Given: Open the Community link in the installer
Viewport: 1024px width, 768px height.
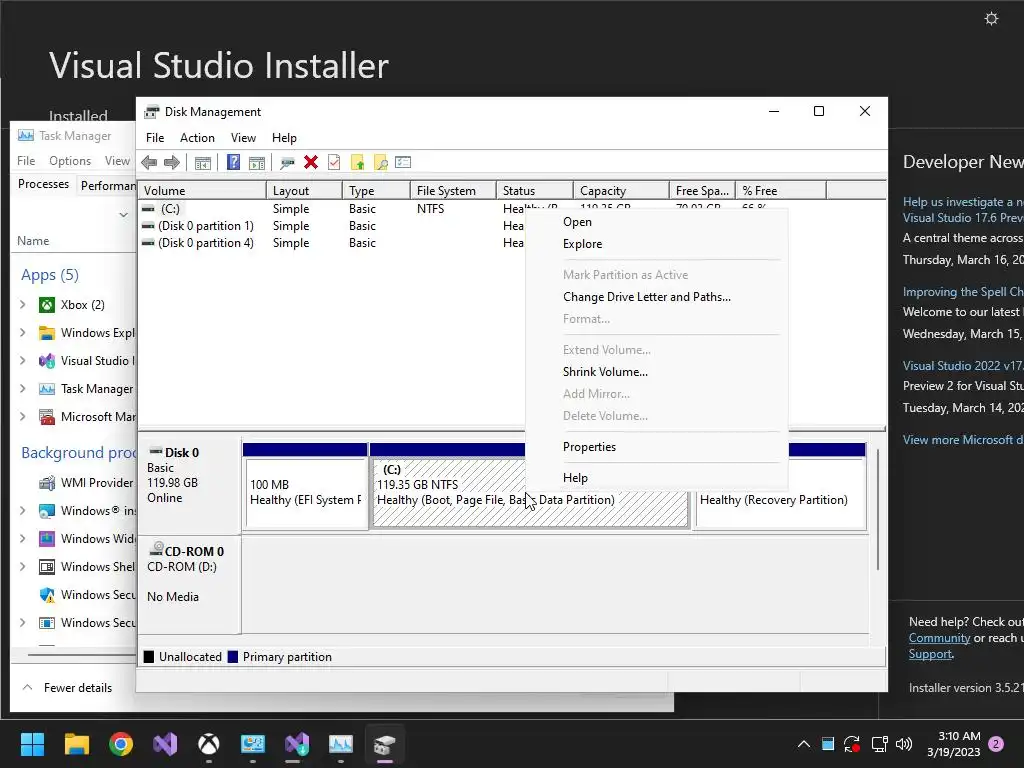Looking at the screenshot, I should 939,638.
